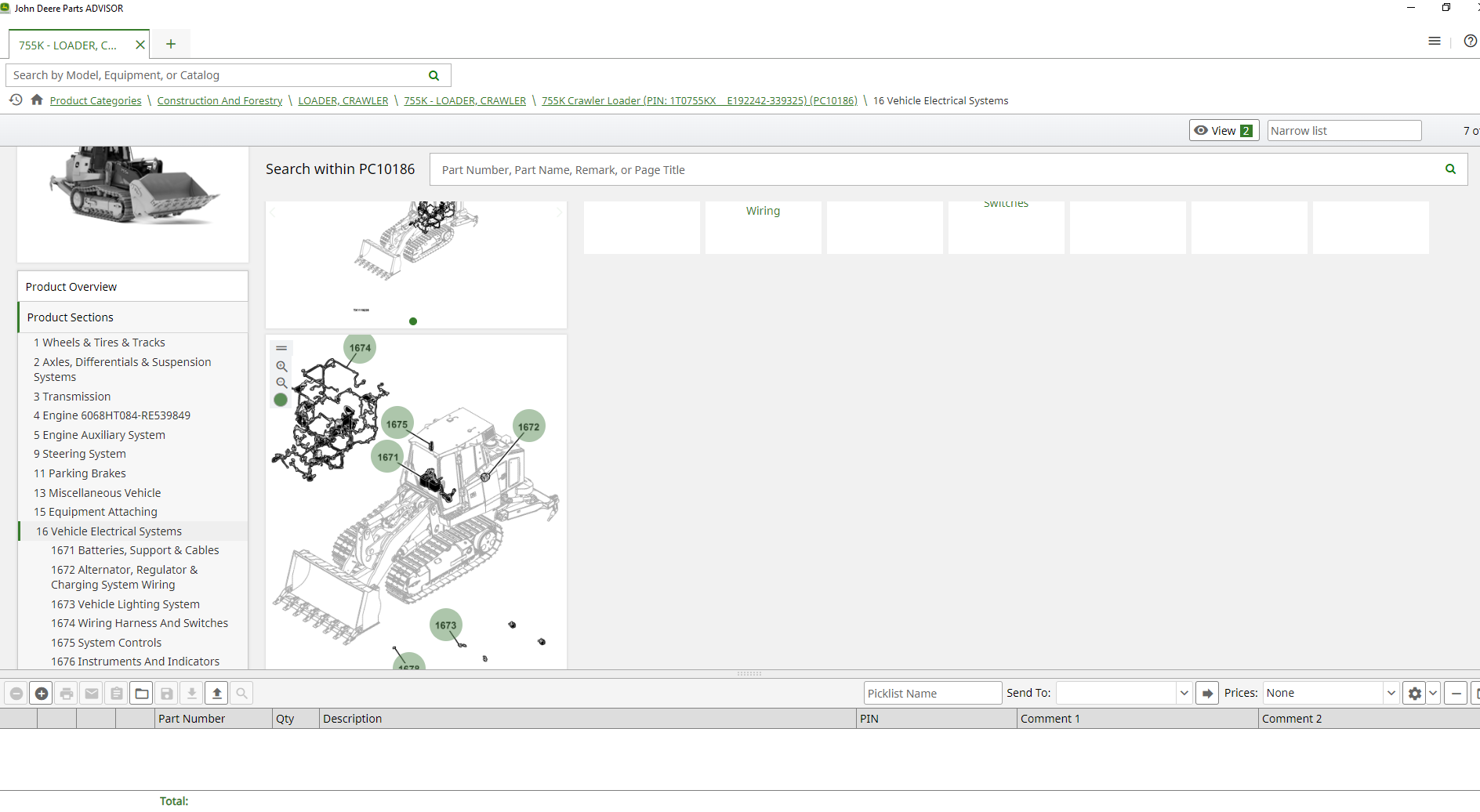Follow 755K Crawler Loader PC10186 breadcrumb link

point(699,101)
